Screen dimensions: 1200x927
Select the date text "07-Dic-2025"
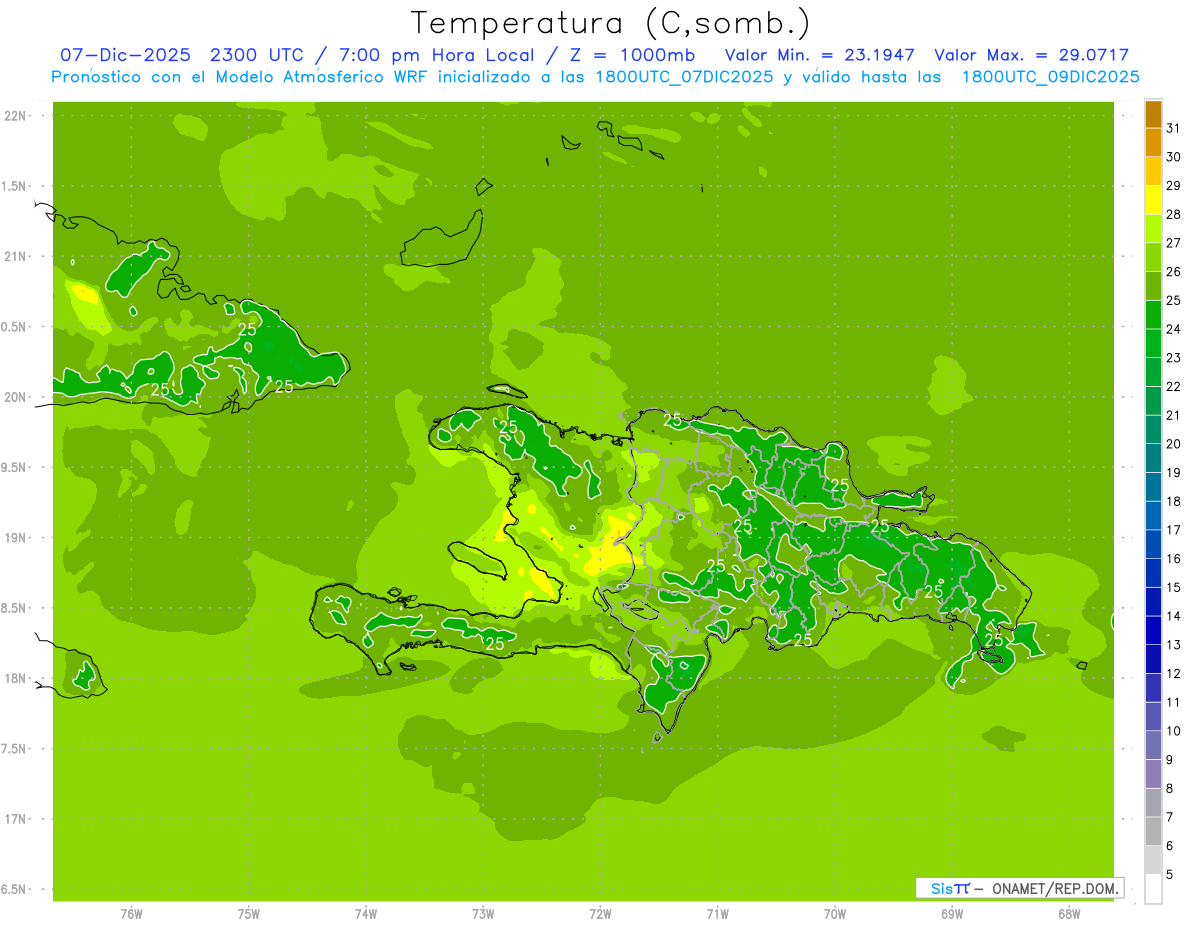tap(125, 55)
